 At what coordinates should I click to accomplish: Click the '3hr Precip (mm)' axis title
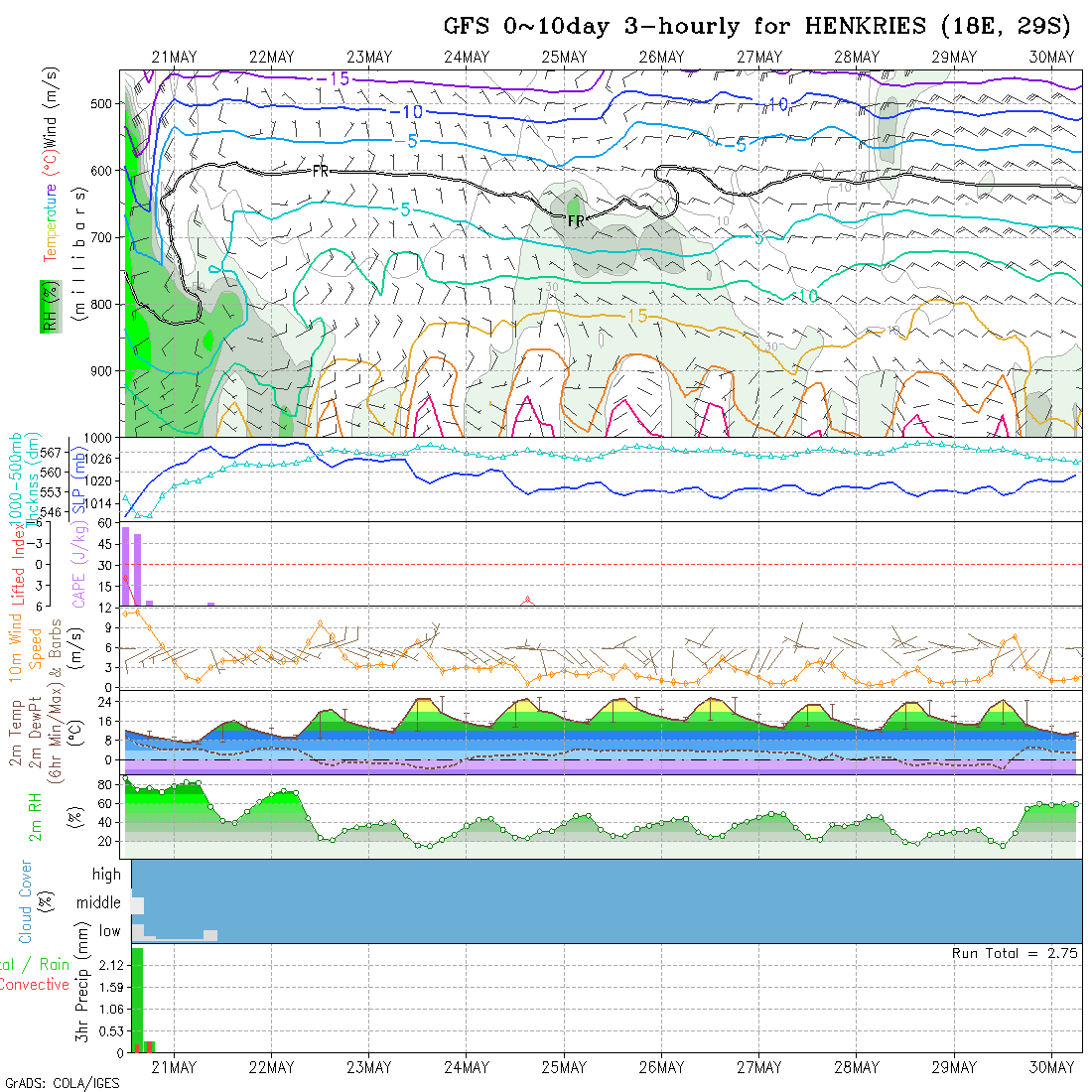pos(82,981)
